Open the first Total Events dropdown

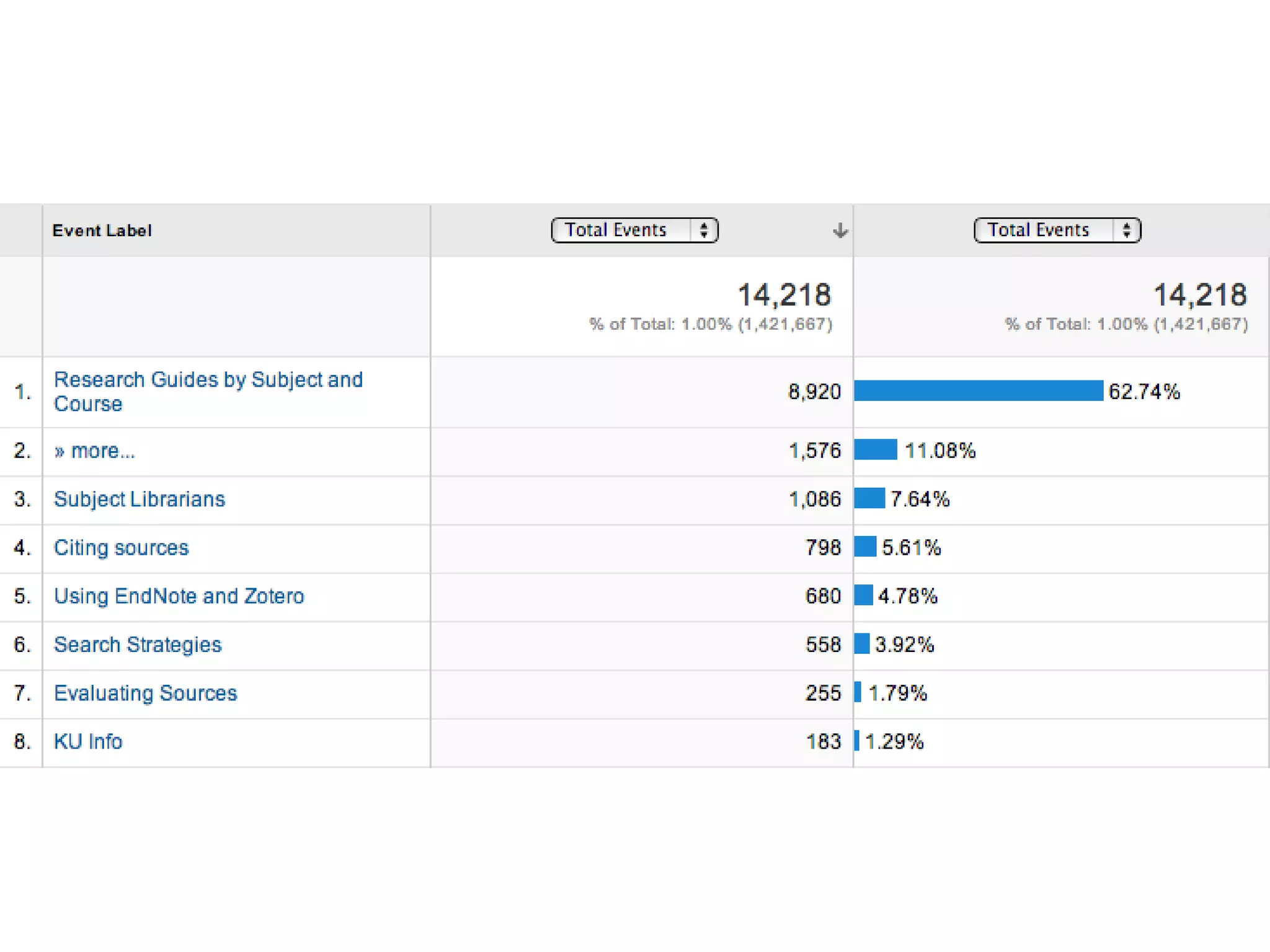click(620, 230)
